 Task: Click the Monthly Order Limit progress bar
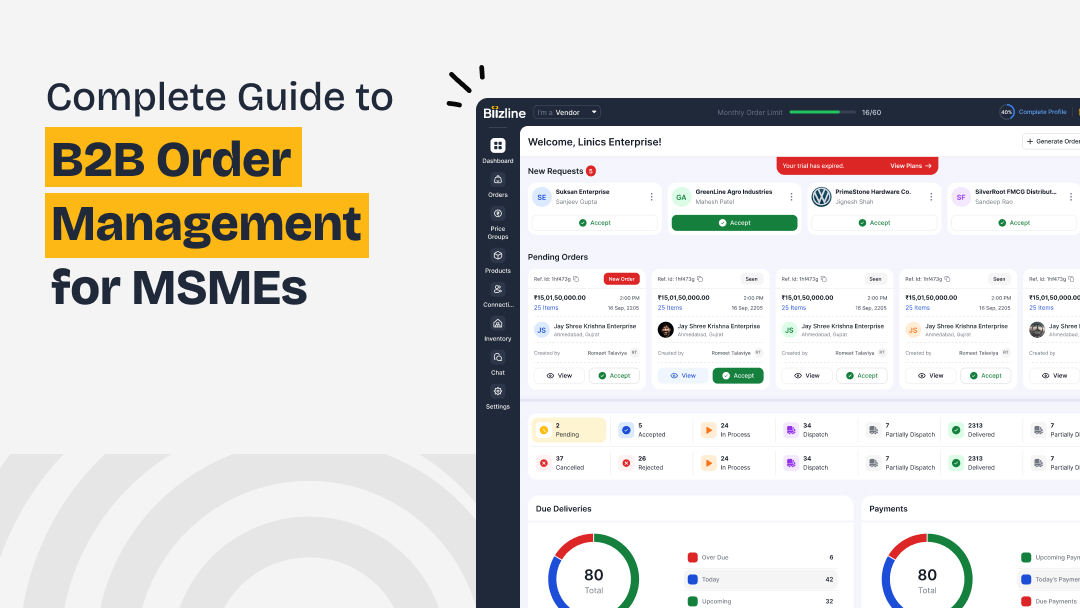pos(822,112)
